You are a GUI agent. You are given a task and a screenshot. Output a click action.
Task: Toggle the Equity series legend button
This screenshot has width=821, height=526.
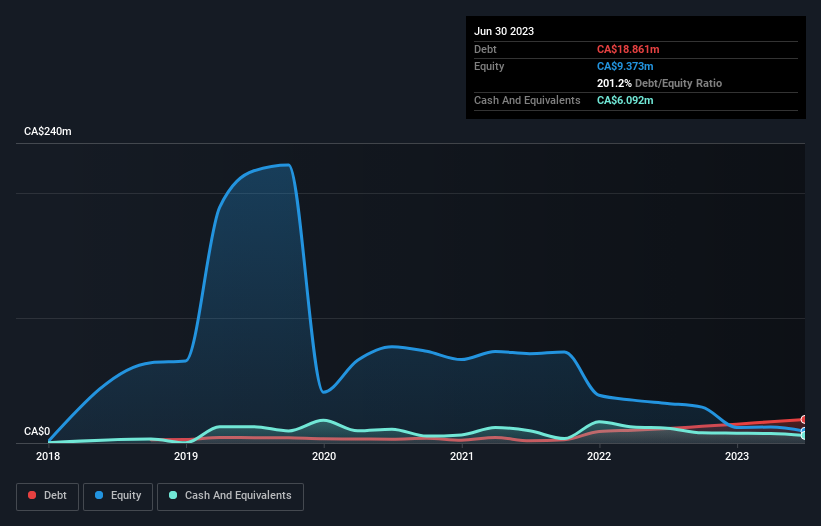point(118,496)
